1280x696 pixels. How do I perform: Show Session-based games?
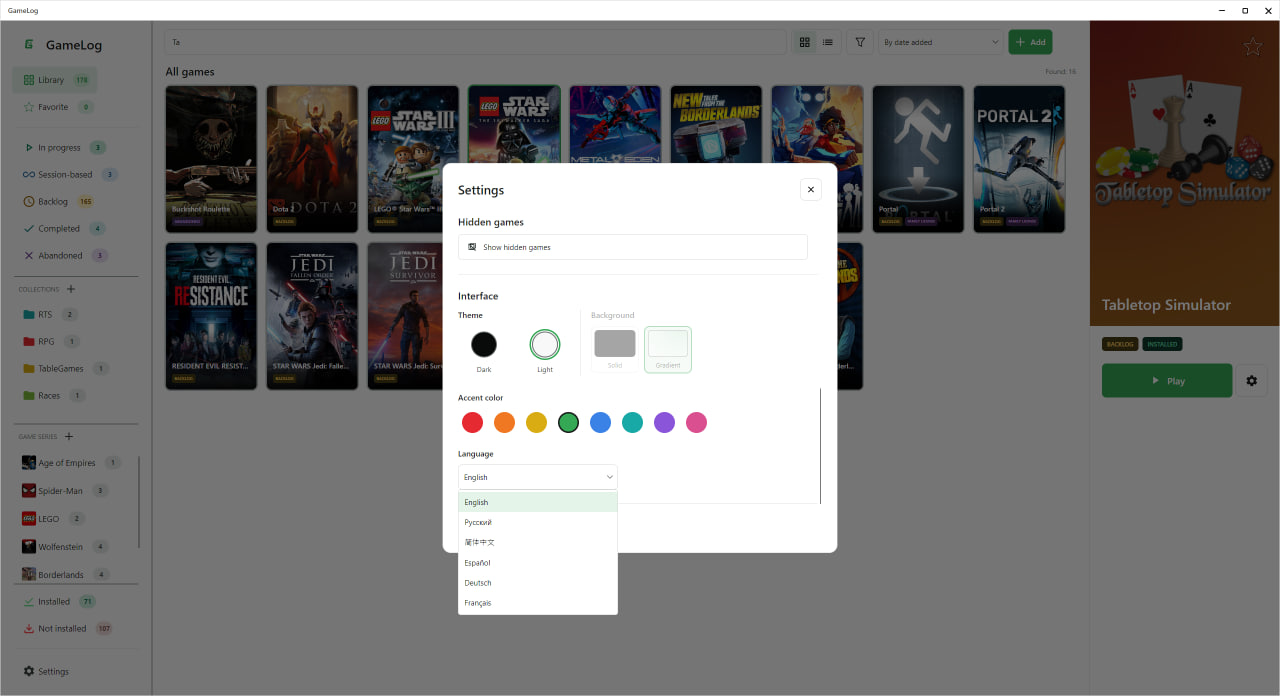tap(70, 175)
